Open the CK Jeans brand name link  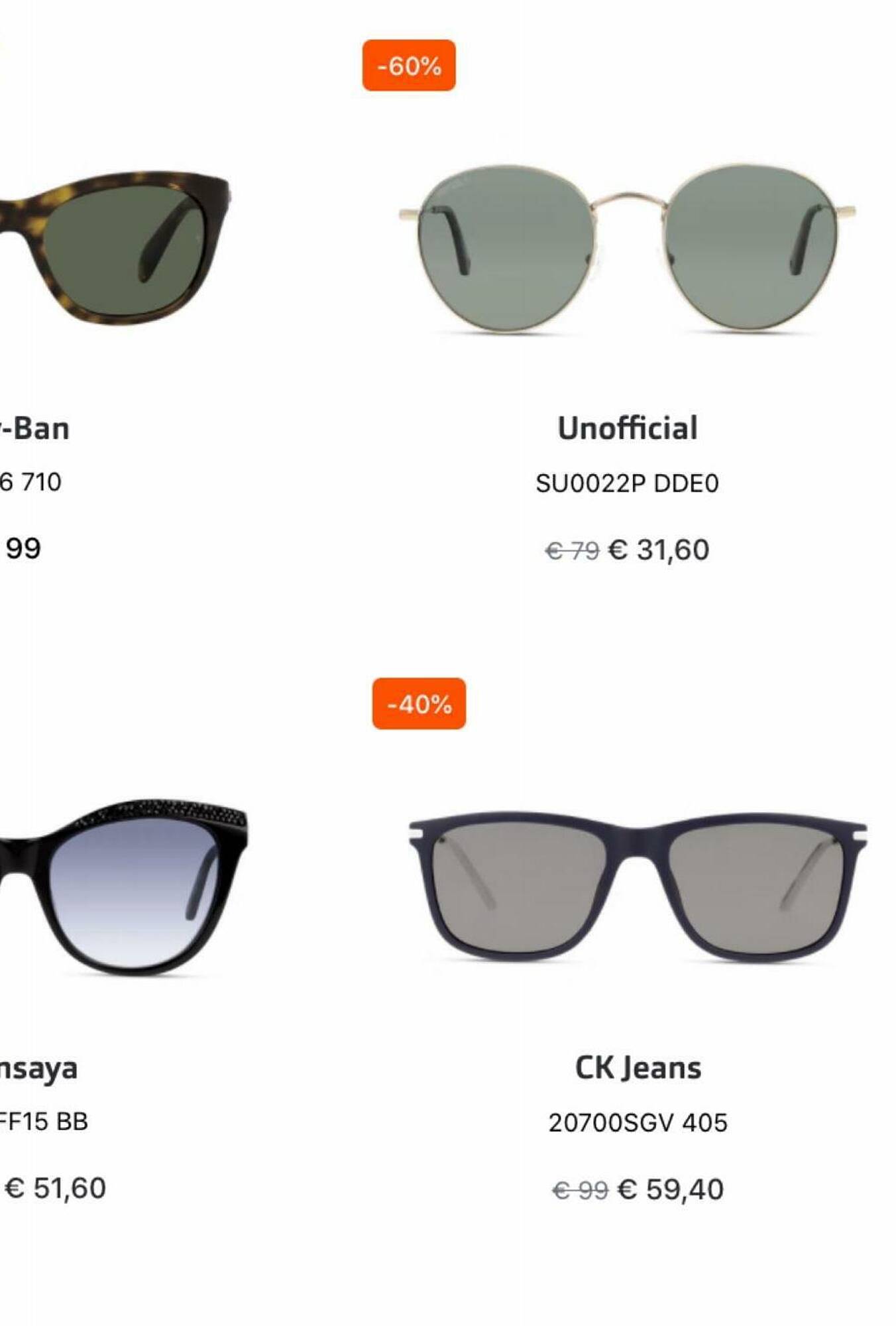638,1068
